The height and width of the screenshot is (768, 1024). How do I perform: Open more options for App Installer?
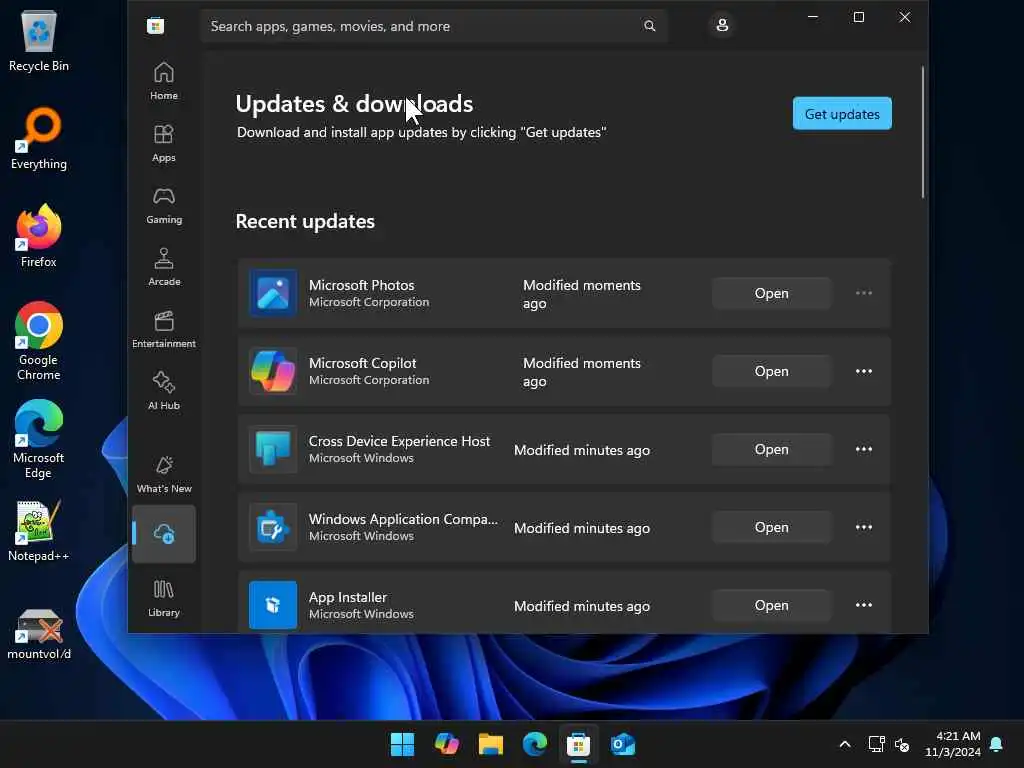pos(863,605)
